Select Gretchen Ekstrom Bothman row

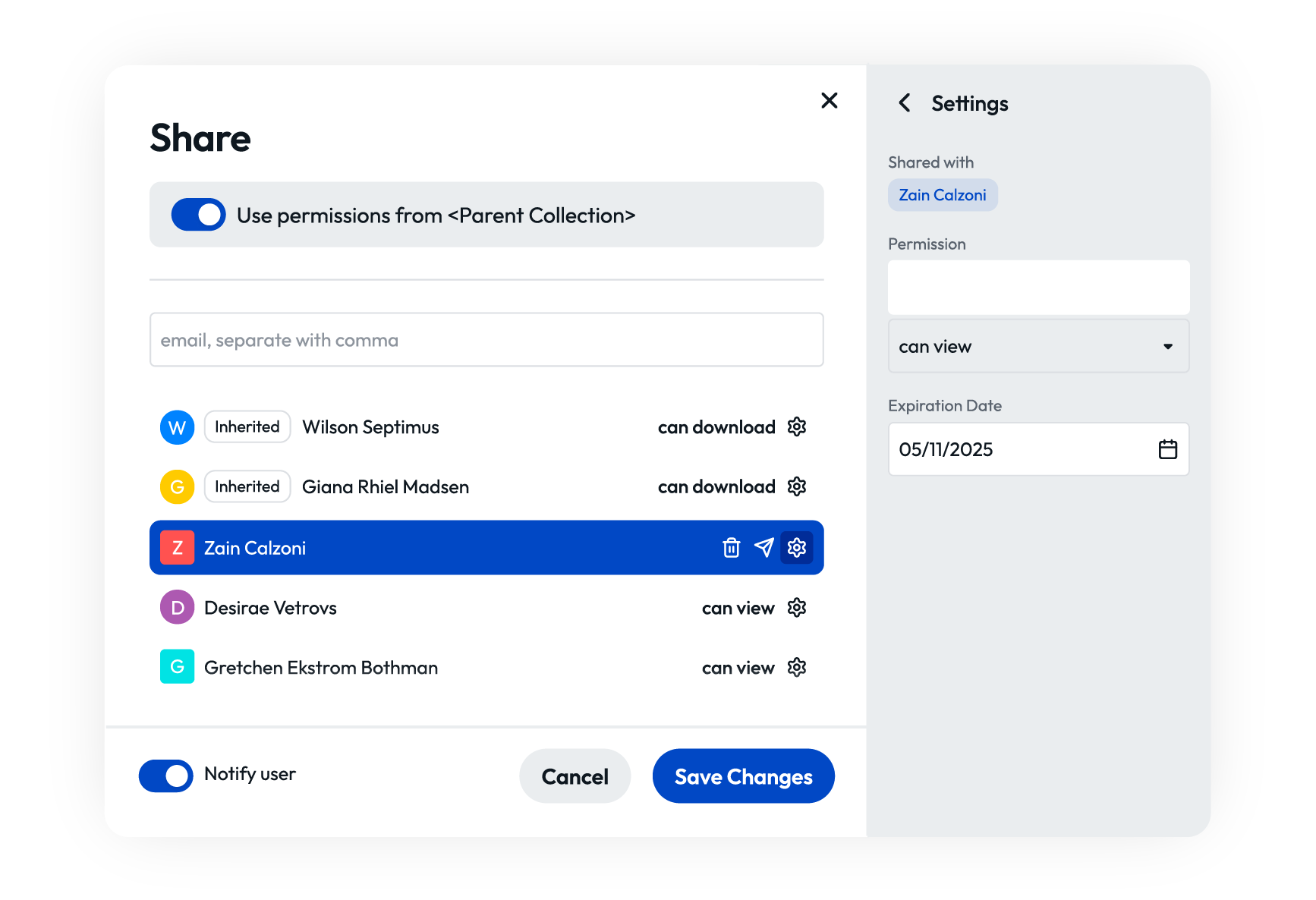coord(320,668)
